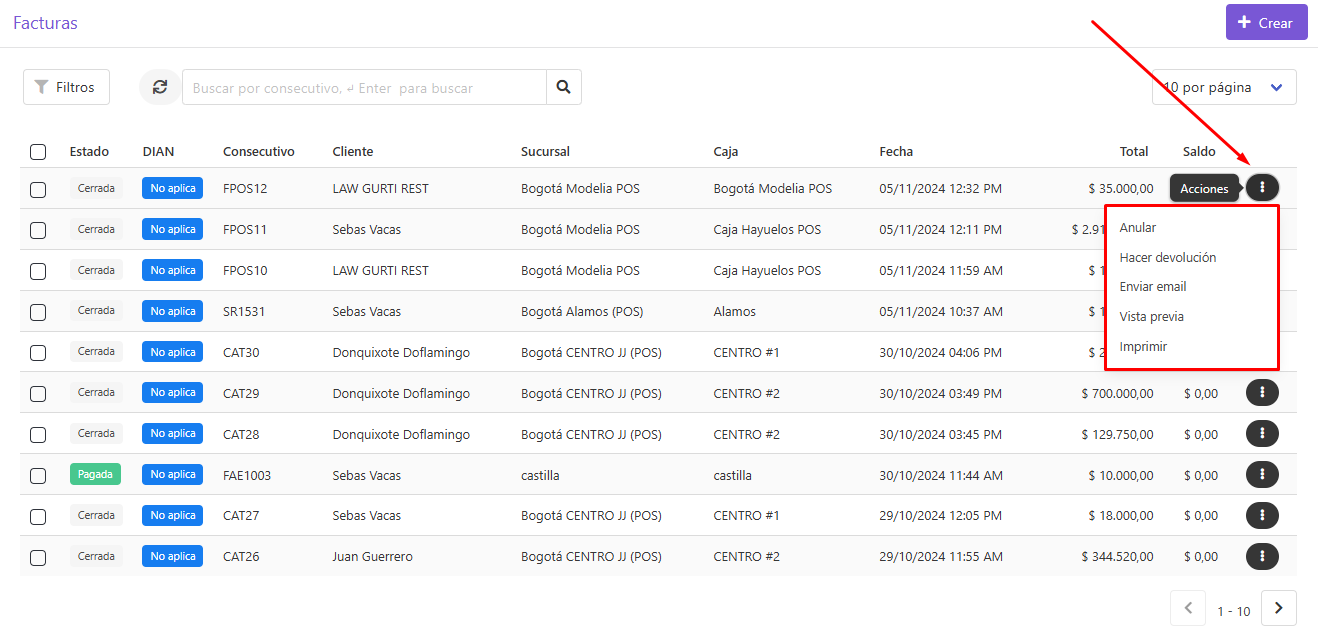This screenshot has width=1318, height=644.
Task: Open three-dot actions for FAE1003 row
Action: 1262,474
